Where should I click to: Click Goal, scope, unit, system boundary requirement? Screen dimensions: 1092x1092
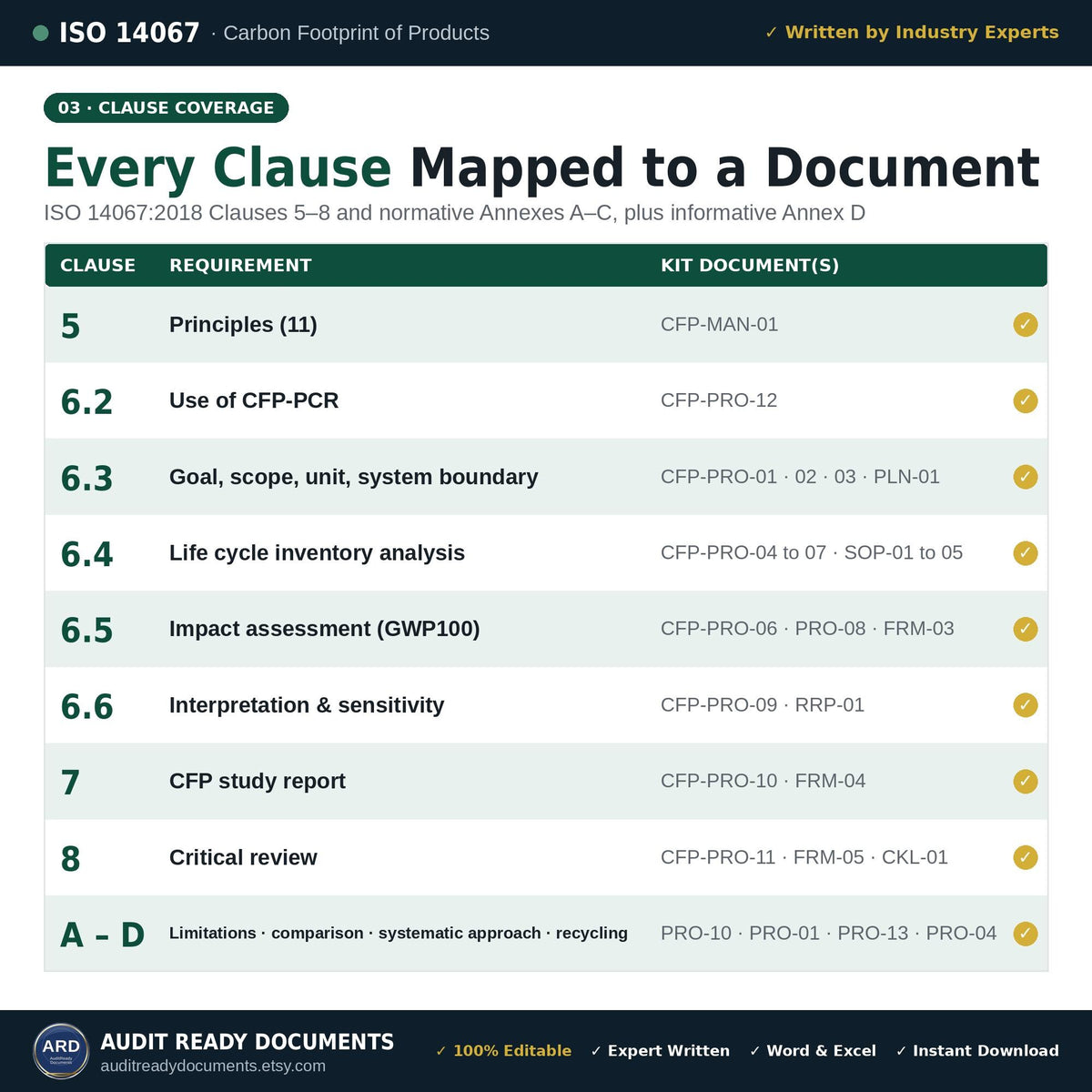pos(353,477)
